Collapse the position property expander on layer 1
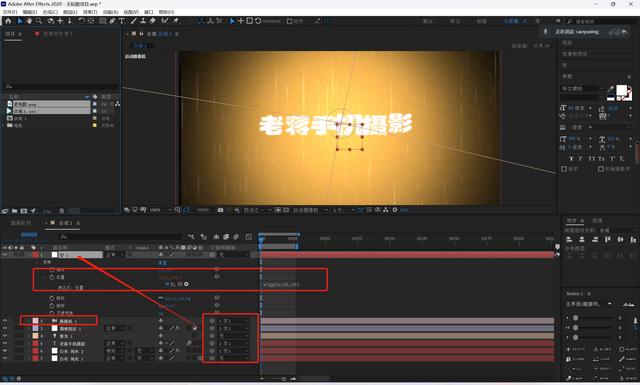 click(45, 277)
